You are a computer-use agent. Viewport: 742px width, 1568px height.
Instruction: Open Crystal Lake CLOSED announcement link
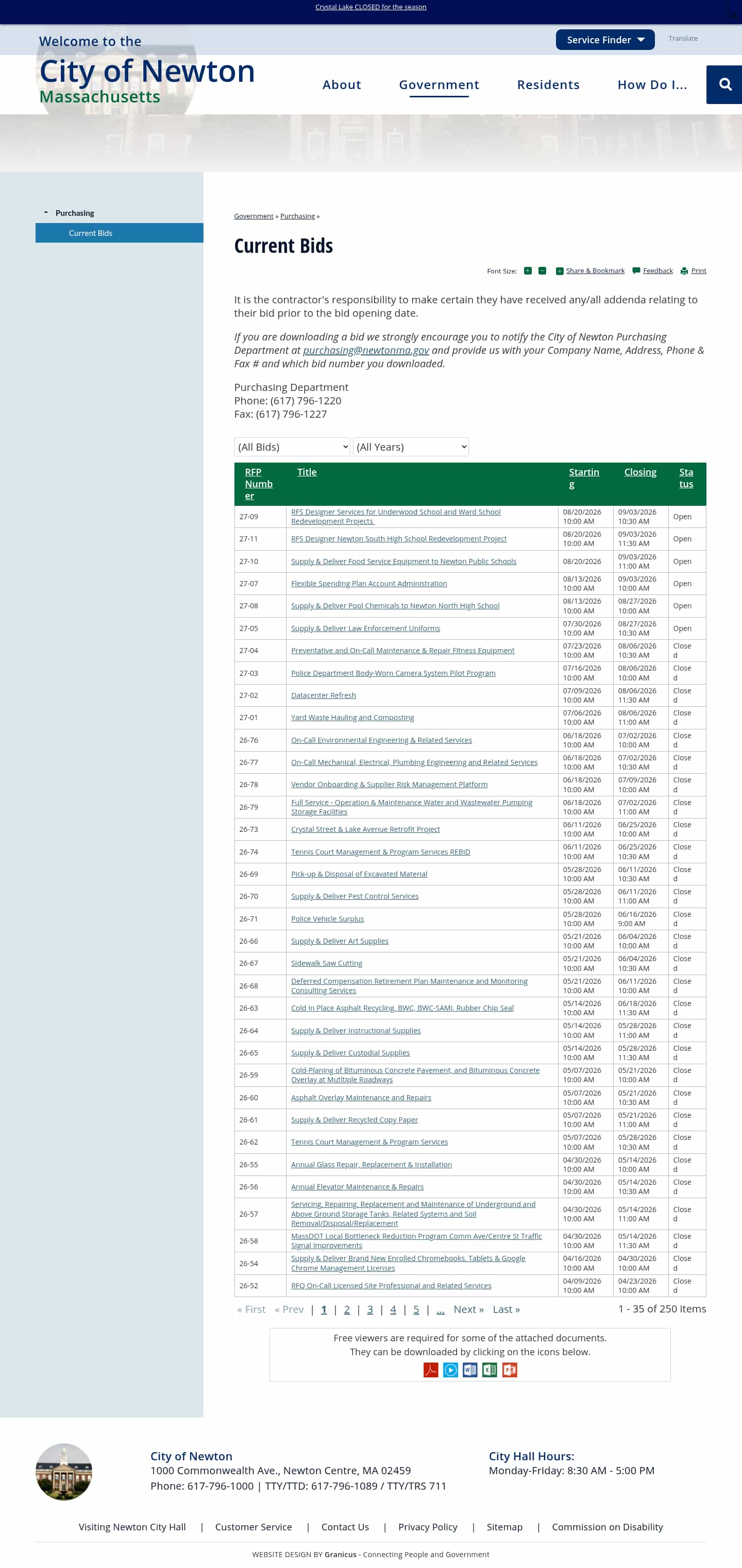370,7
